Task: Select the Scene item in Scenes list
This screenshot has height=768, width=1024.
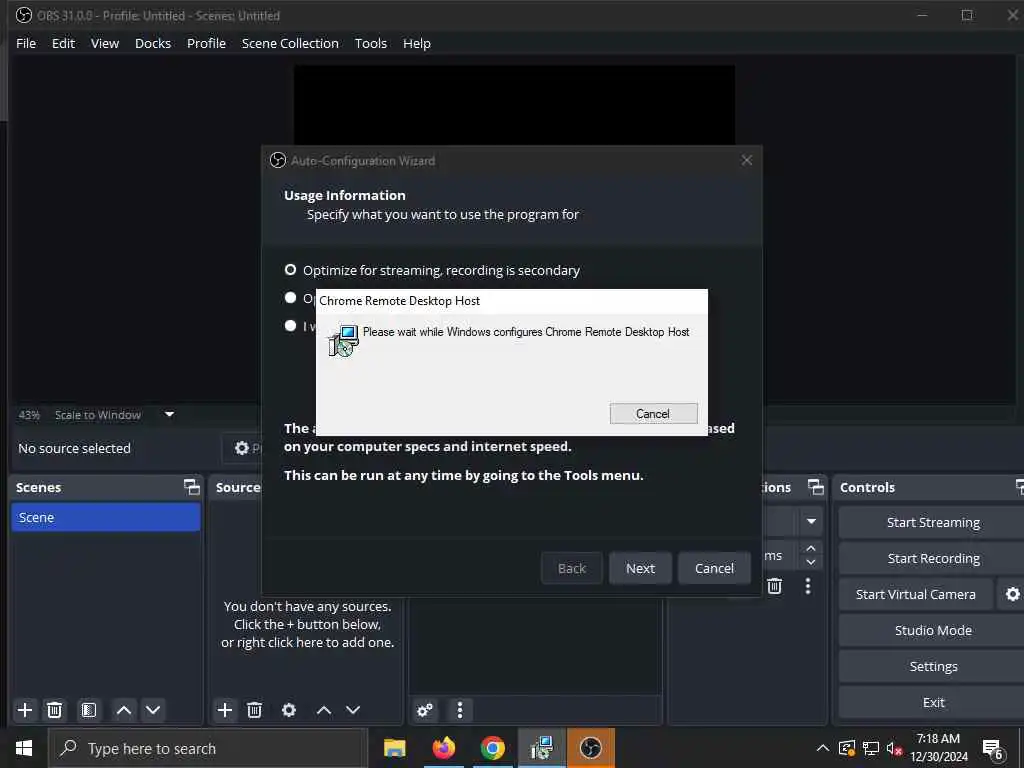Action: (106, 517)
